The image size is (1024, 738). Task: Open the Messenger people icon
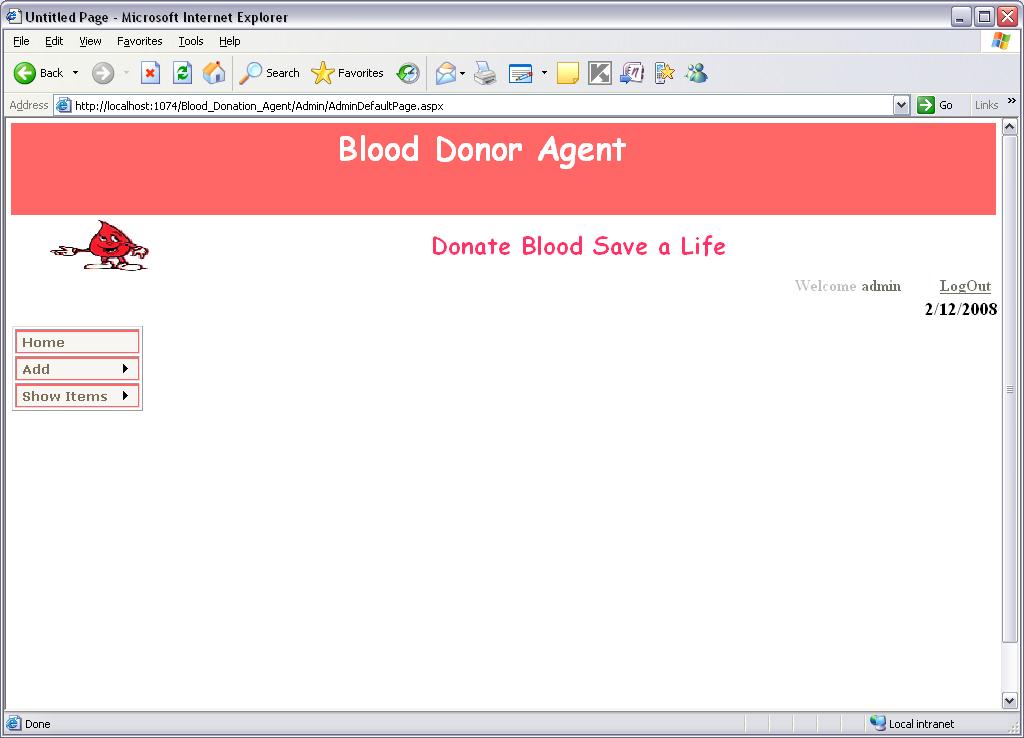pos(696,73)
